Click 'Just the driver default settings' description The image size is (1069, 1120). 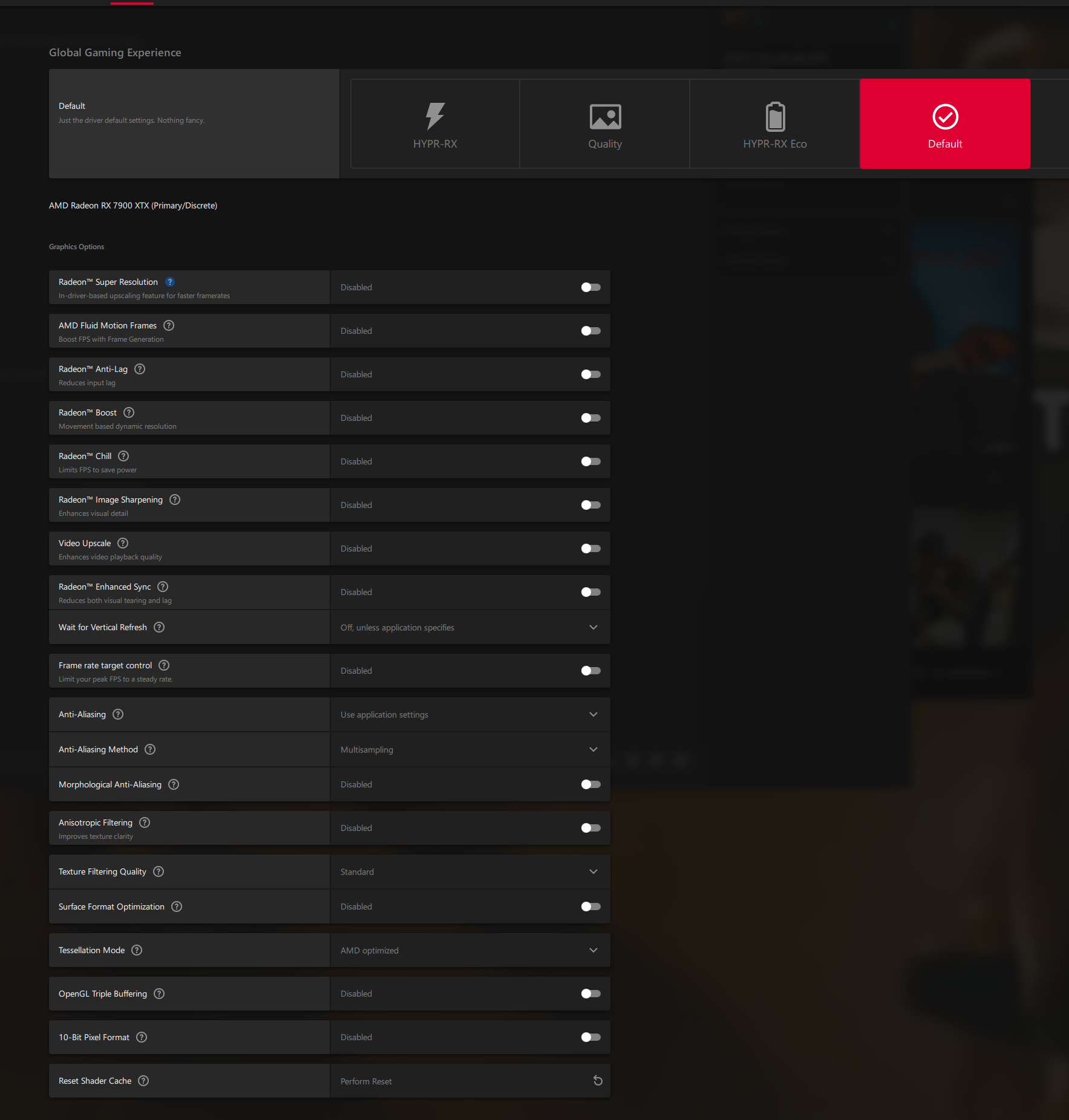[132, 120]
